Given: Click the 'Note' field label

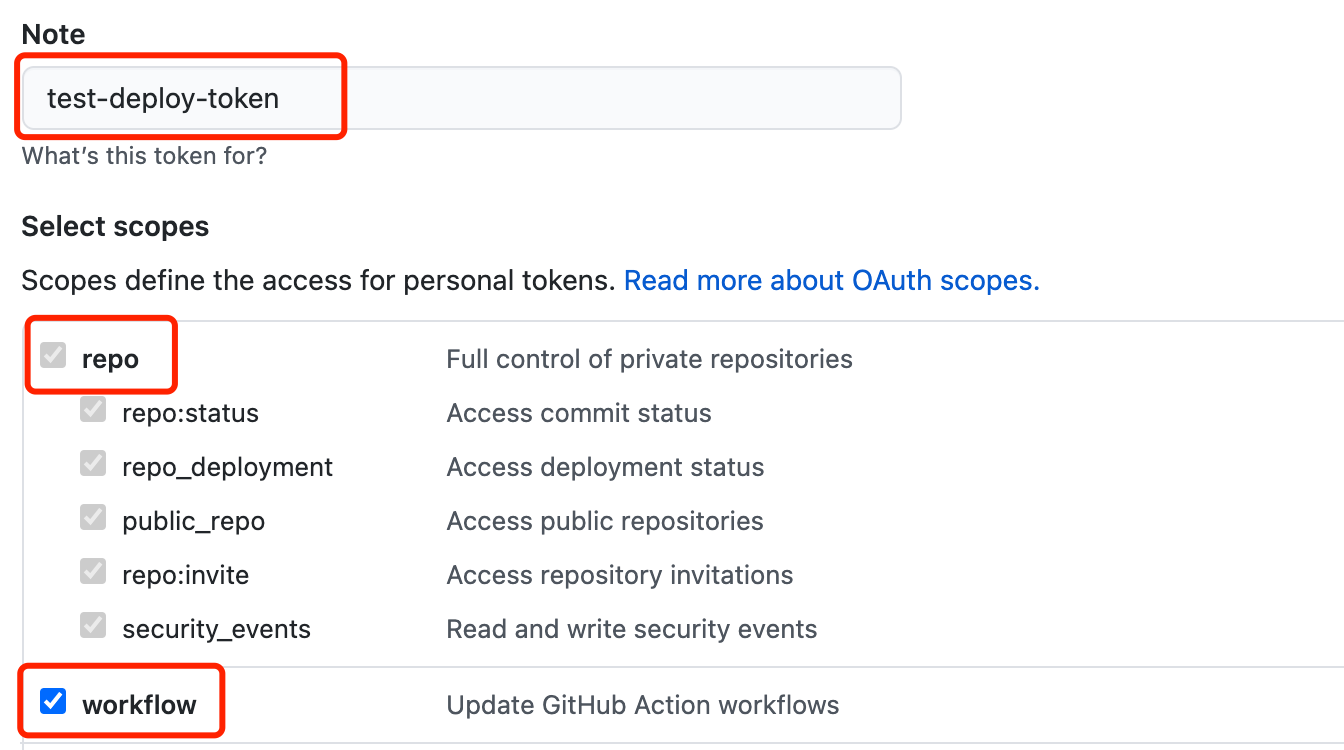Looking at the screenshot, I should click(53, 34).
